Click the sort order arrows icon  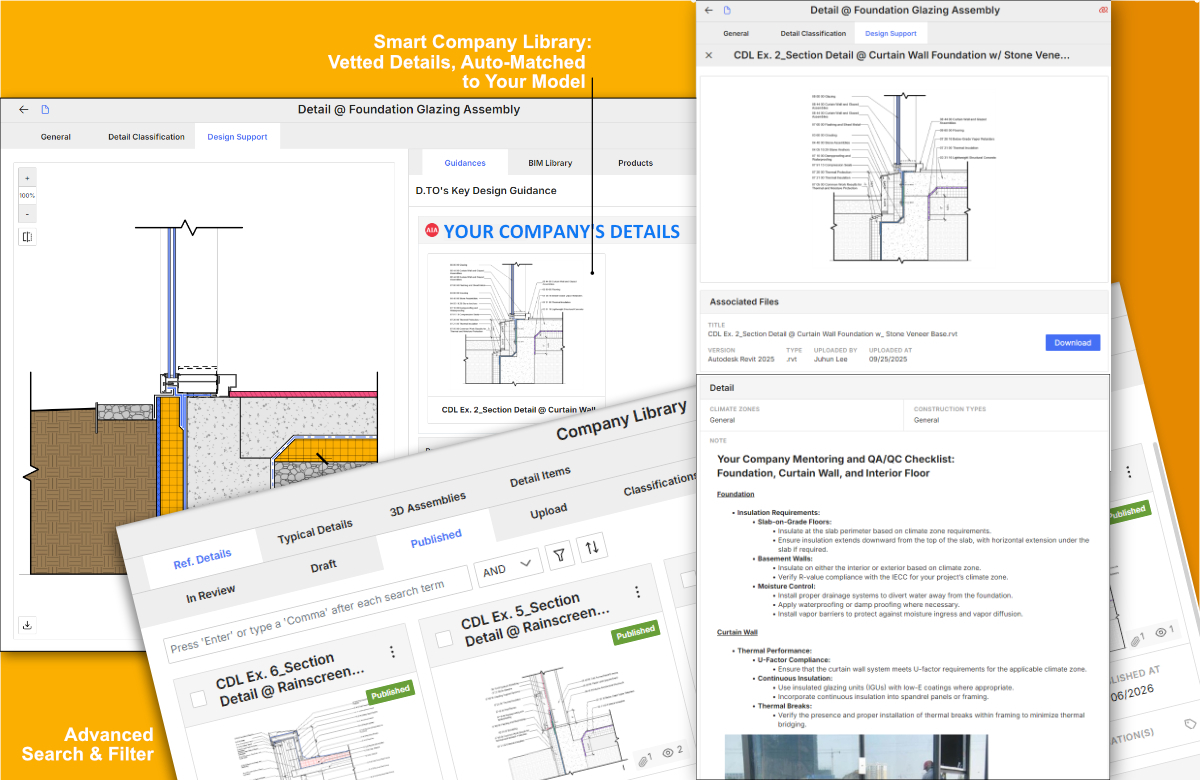pos(592,546)
